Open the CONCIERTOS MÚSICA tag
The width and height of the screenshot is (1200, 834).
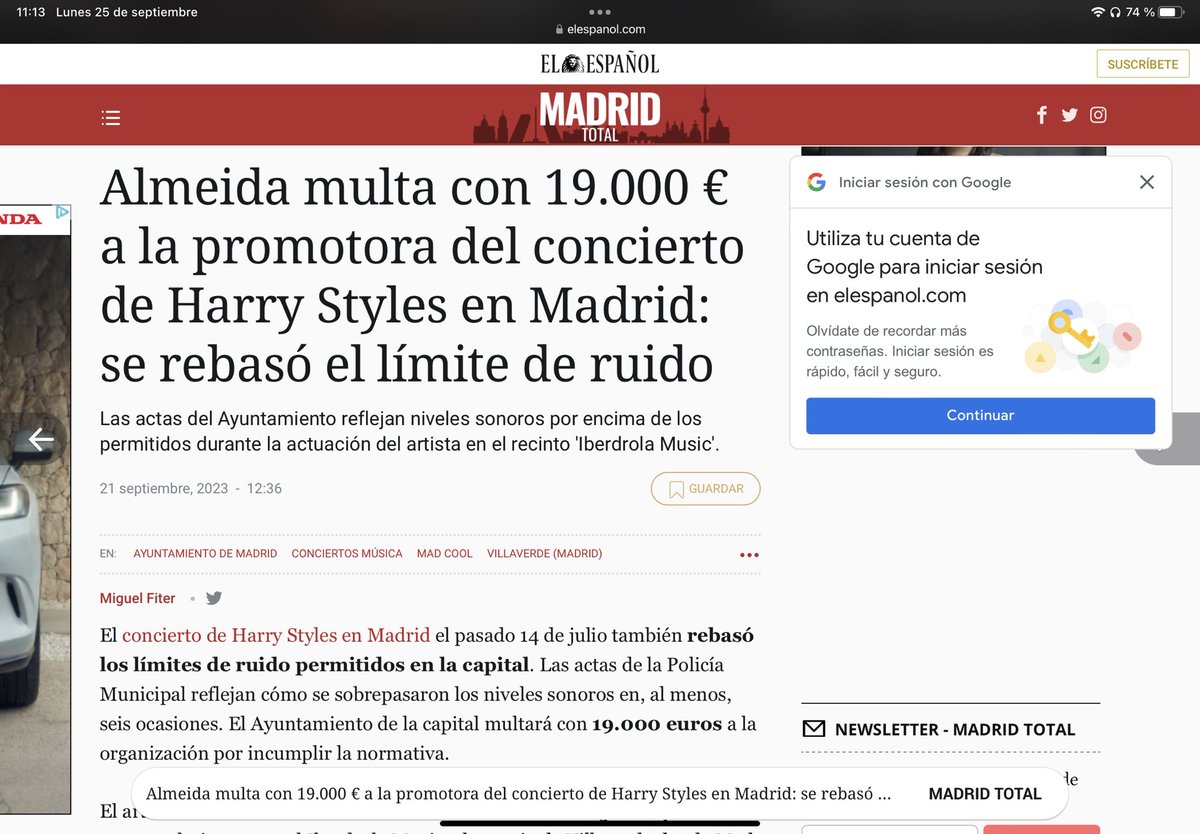click(347, 554)
